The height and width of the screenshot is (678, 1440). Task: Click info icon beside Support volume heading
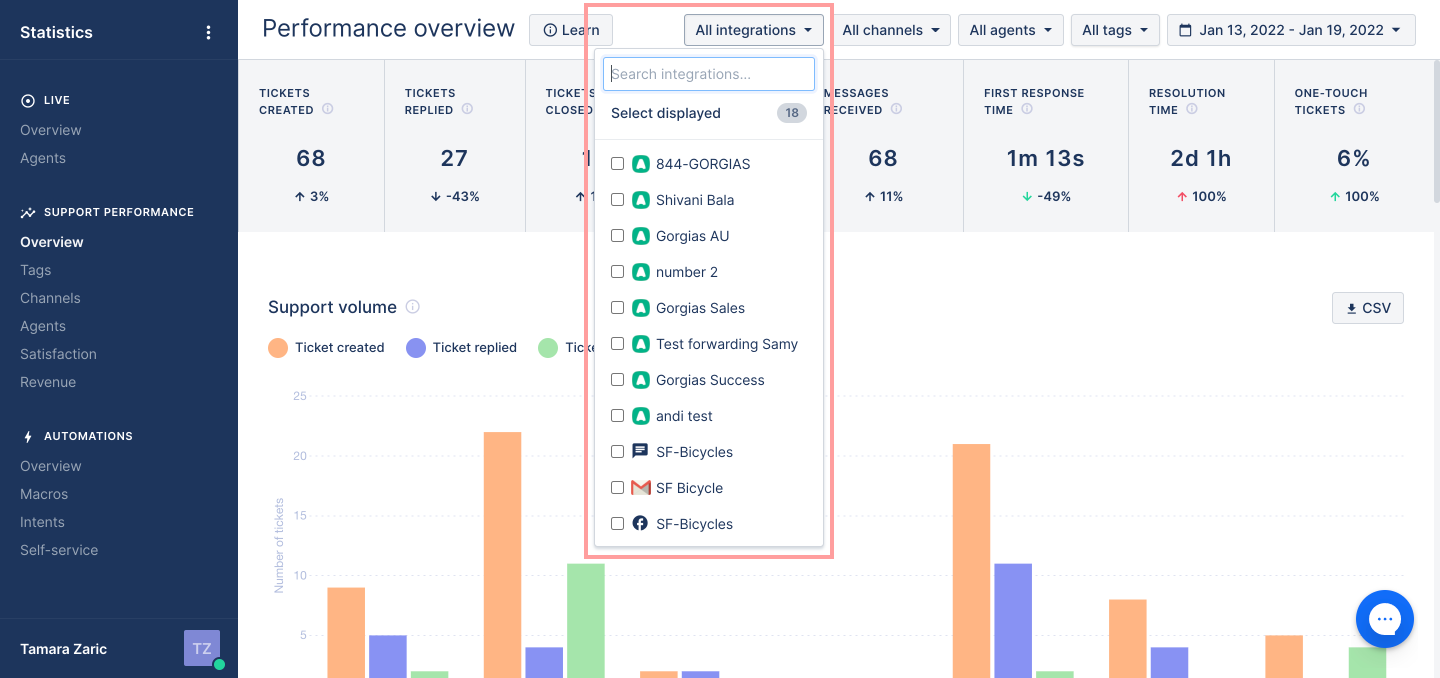pyautogui.click(x=412, y=307)
